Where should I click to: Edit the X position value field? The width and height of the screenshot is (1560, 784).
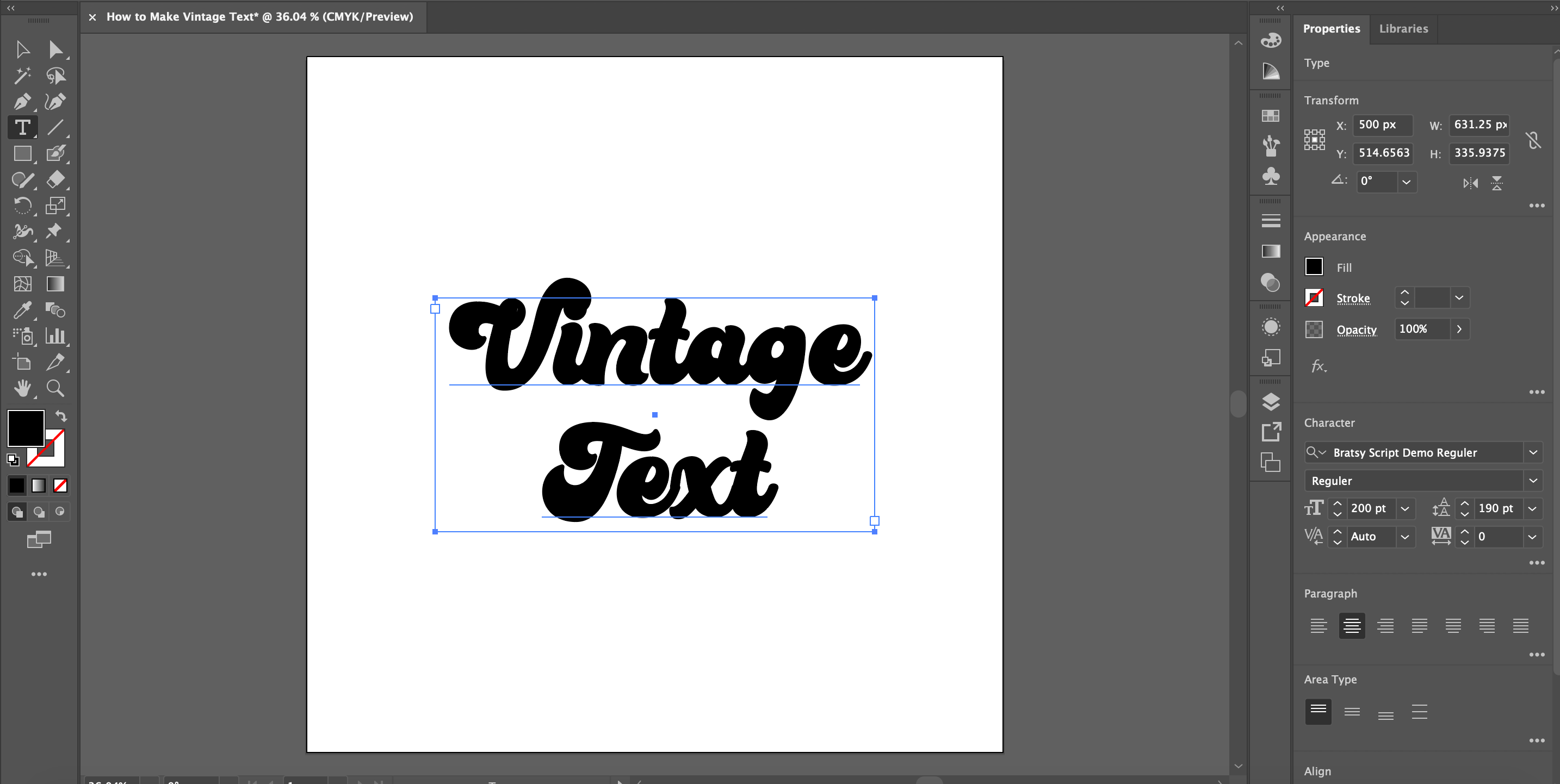pos(1383,125)
